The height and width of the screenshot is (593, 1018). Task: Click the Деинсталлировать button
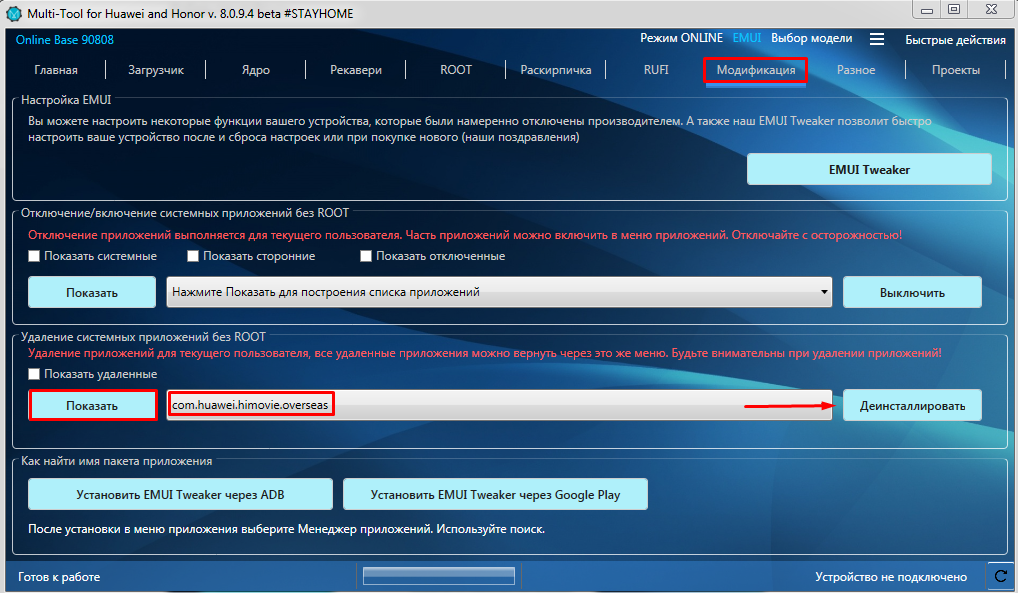click(x=912, y=405)
